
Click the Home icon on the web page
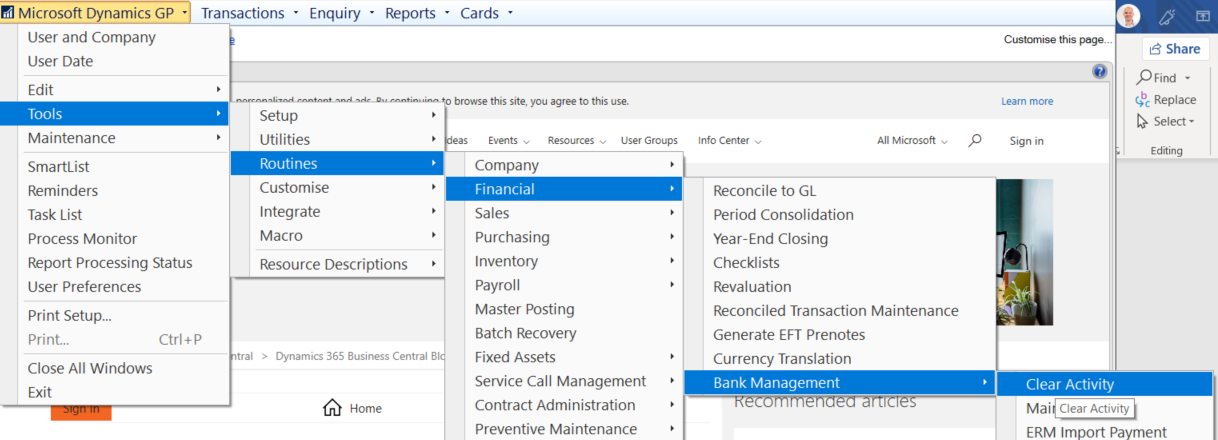pos(333,408)
